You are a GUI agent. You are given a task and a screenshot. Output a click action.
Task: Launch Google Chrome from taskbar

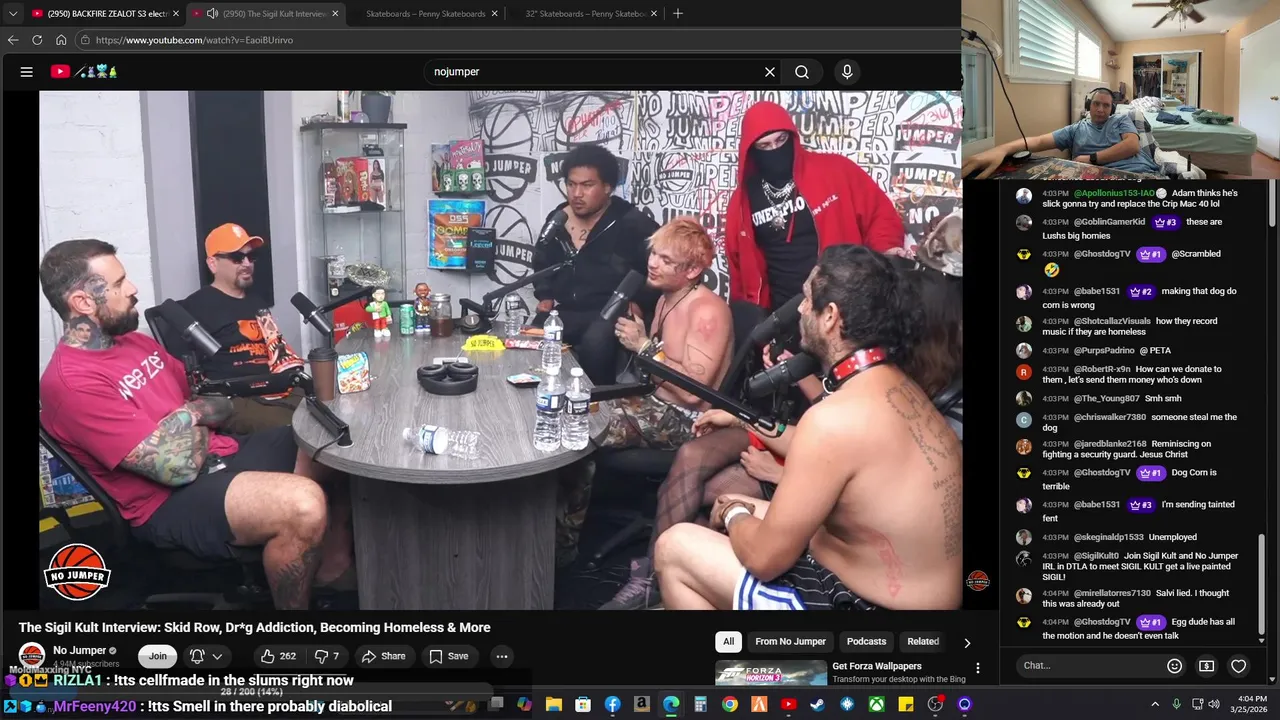point(730,704)
